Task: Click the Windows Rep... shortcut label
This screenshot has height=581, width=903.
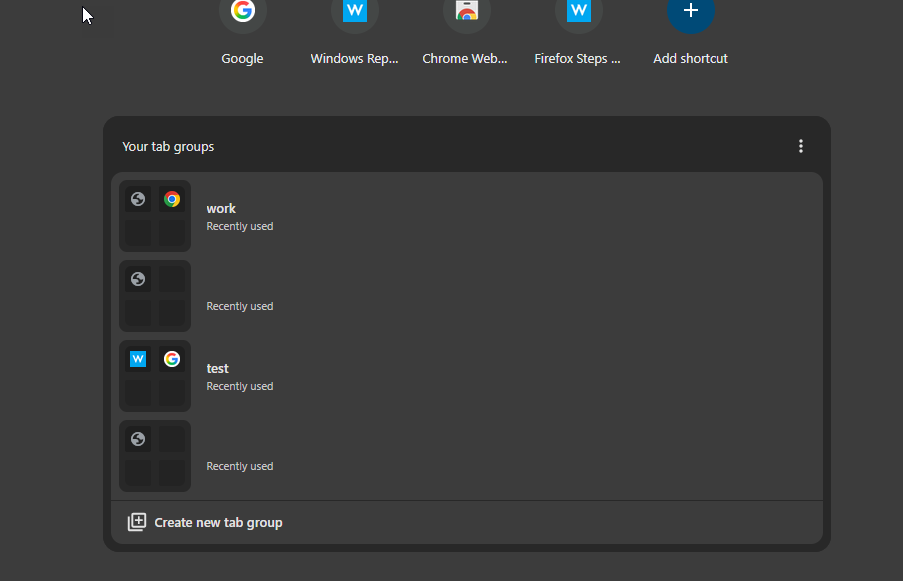Action: (x=354, y=59)
